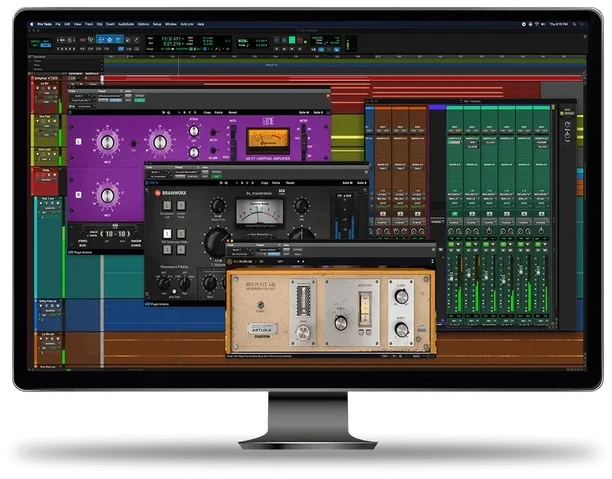Click Paste in the MC77 plugin toolbar
Viewport: 612px width, 479px height.
click(x=219, y=112)
